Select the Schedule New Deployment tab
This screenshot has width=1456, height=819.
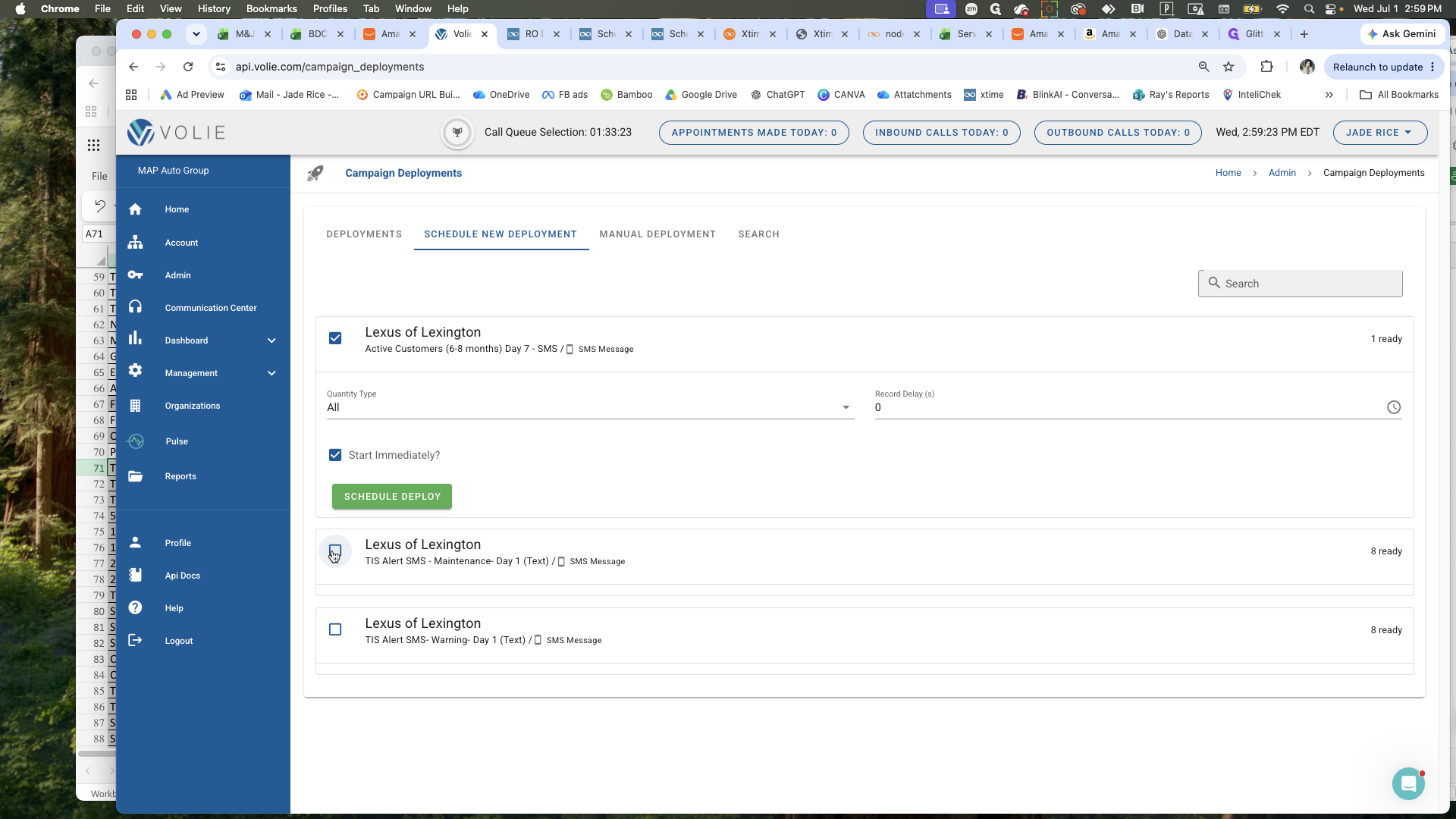500,234
